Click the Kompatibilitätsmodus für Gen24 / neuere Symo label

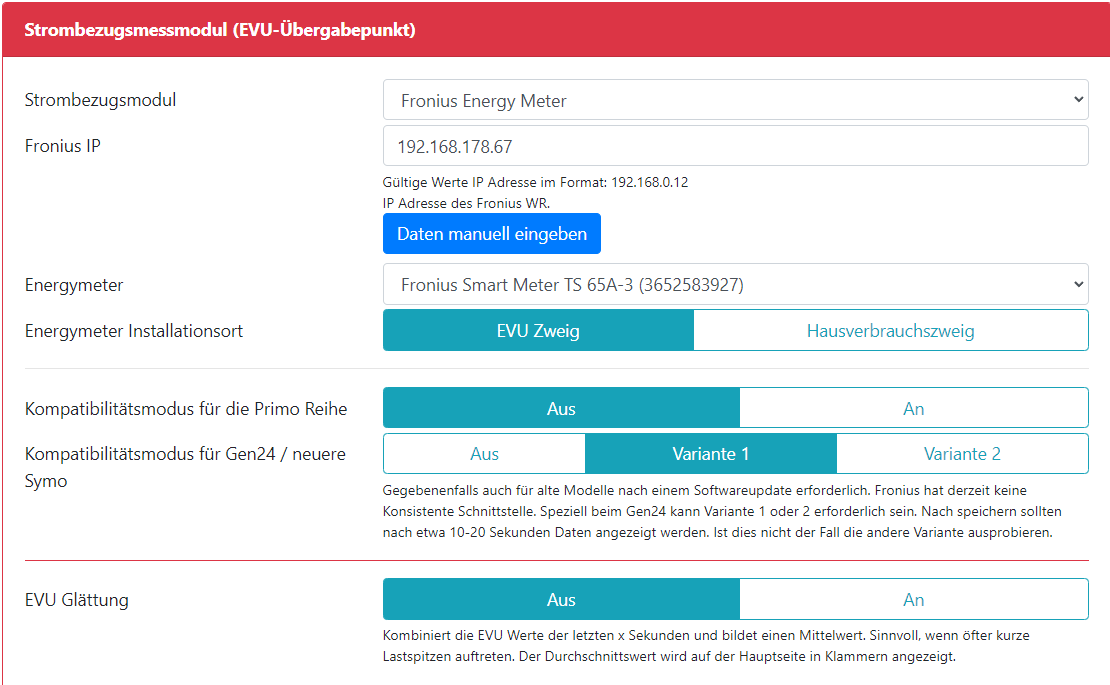pos(185,467)
